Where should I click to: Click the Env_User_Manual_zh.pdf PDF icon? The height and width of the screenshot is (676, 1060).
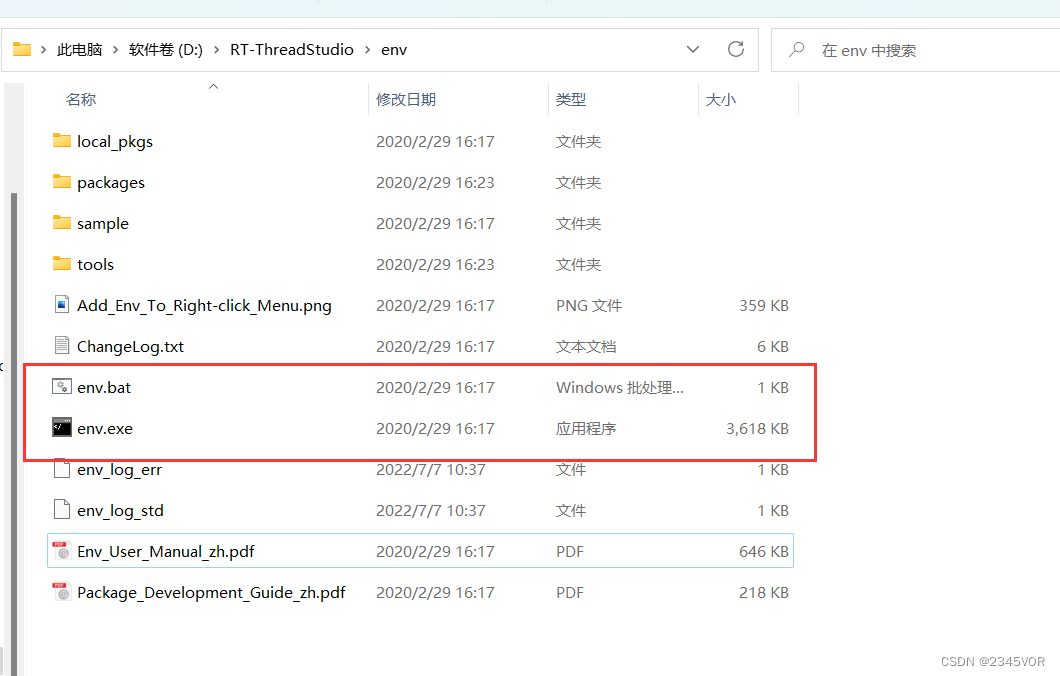(x=62, y=551)
